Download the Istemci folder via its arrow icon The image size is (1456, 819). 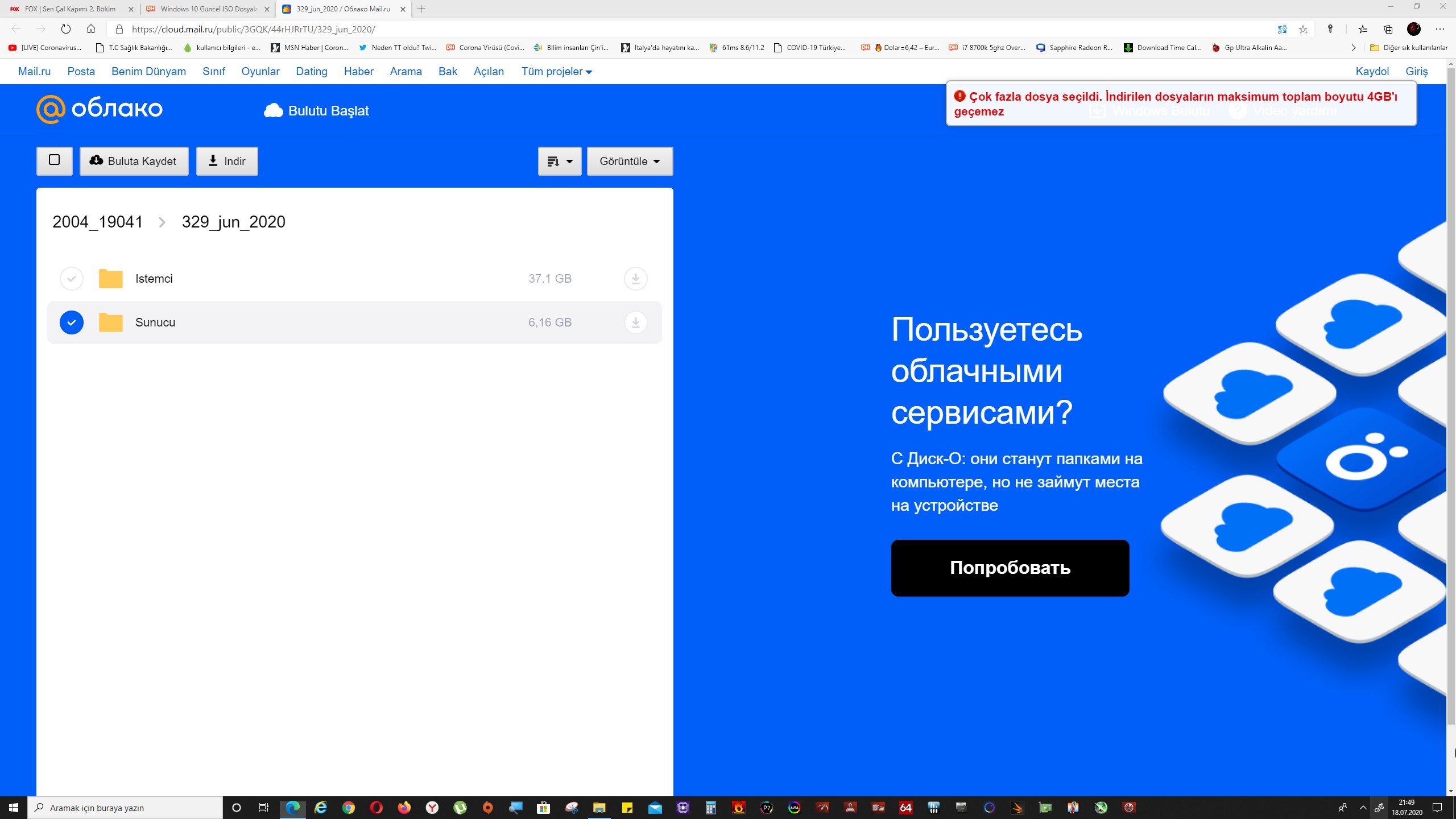pos(635,279)
